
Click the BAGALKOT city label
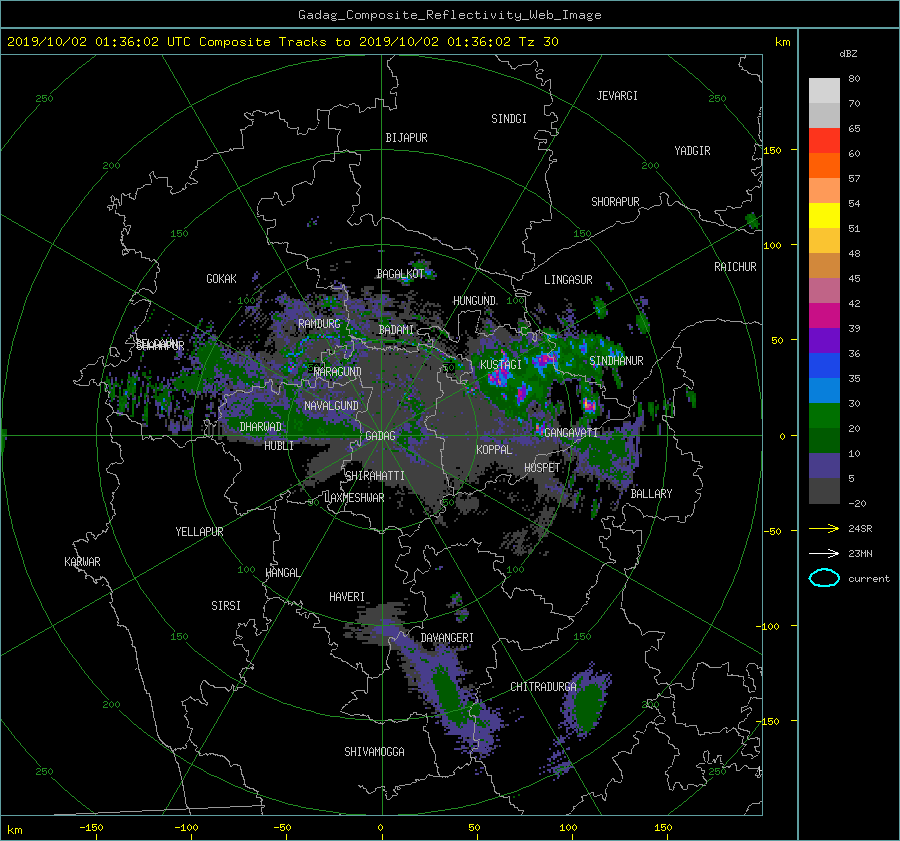coord(400,274)
